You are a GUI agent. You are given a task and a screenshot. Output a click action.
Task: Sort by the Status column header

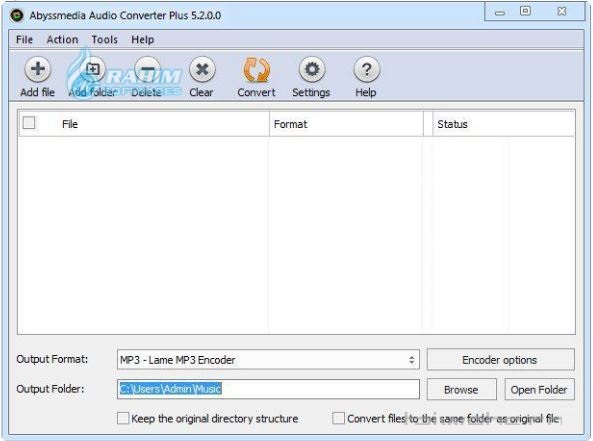[503, 124]
